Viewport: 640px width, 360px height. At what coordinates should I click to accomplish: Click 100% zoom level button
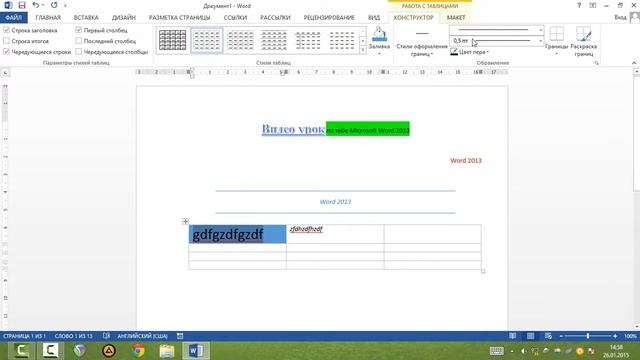tap(630, 336)
